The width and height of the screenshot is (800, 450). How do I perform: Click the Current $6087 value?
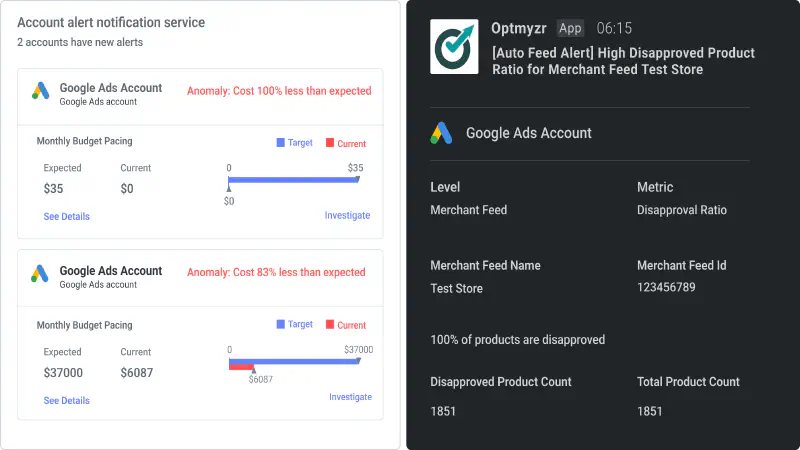[x=137, y=373]
